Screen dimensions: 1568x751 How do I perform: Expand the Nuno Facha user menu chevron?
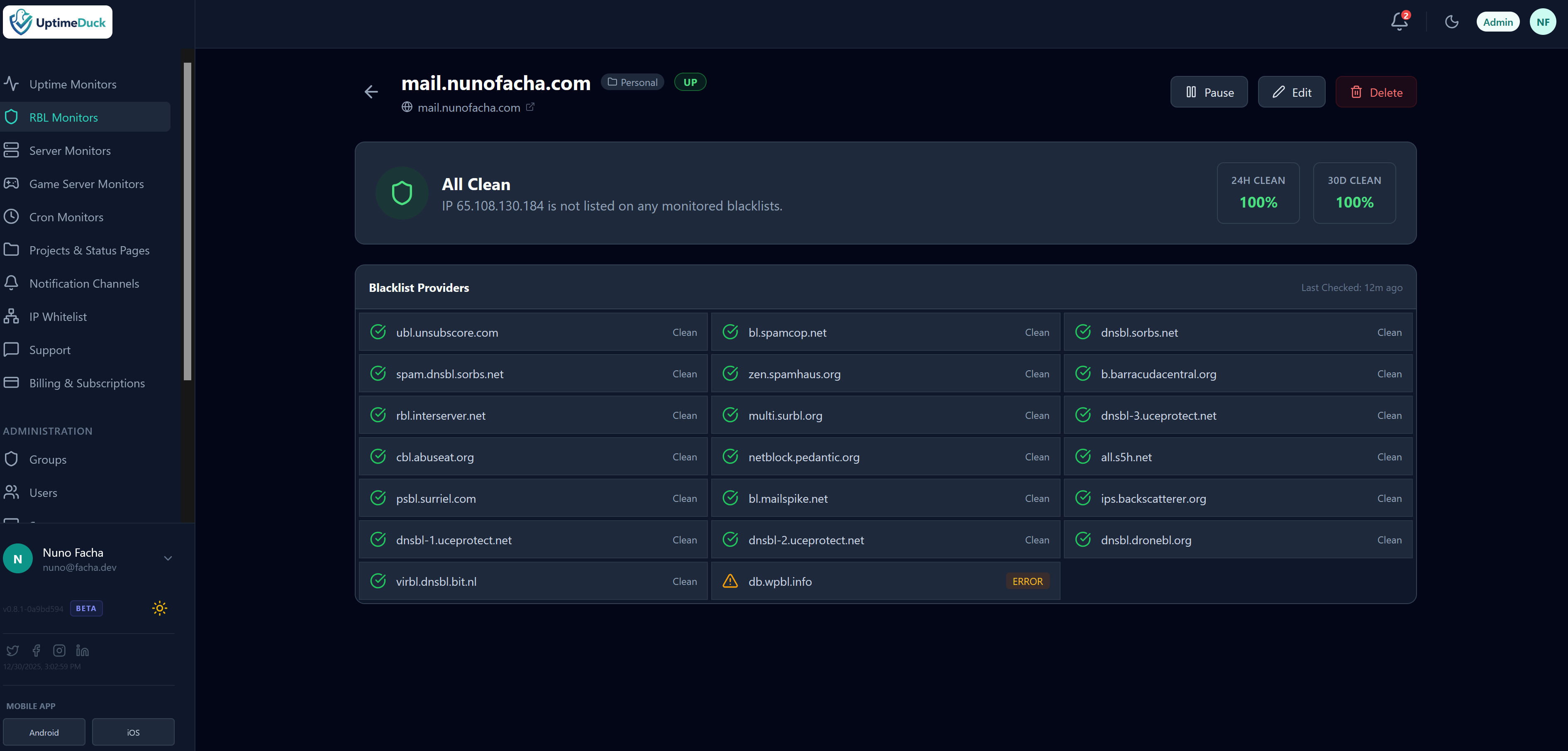point(168,558)
